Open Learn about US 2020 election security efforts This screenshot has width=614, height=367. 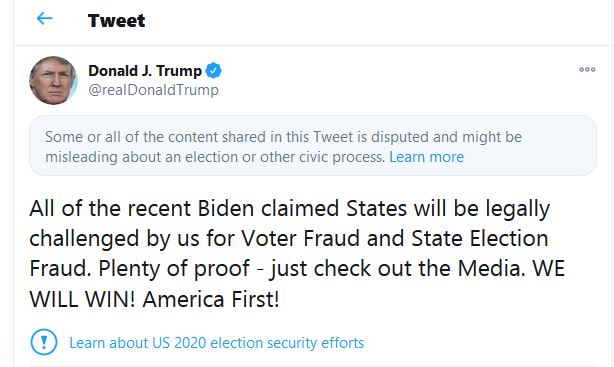[x=217, y=343]
